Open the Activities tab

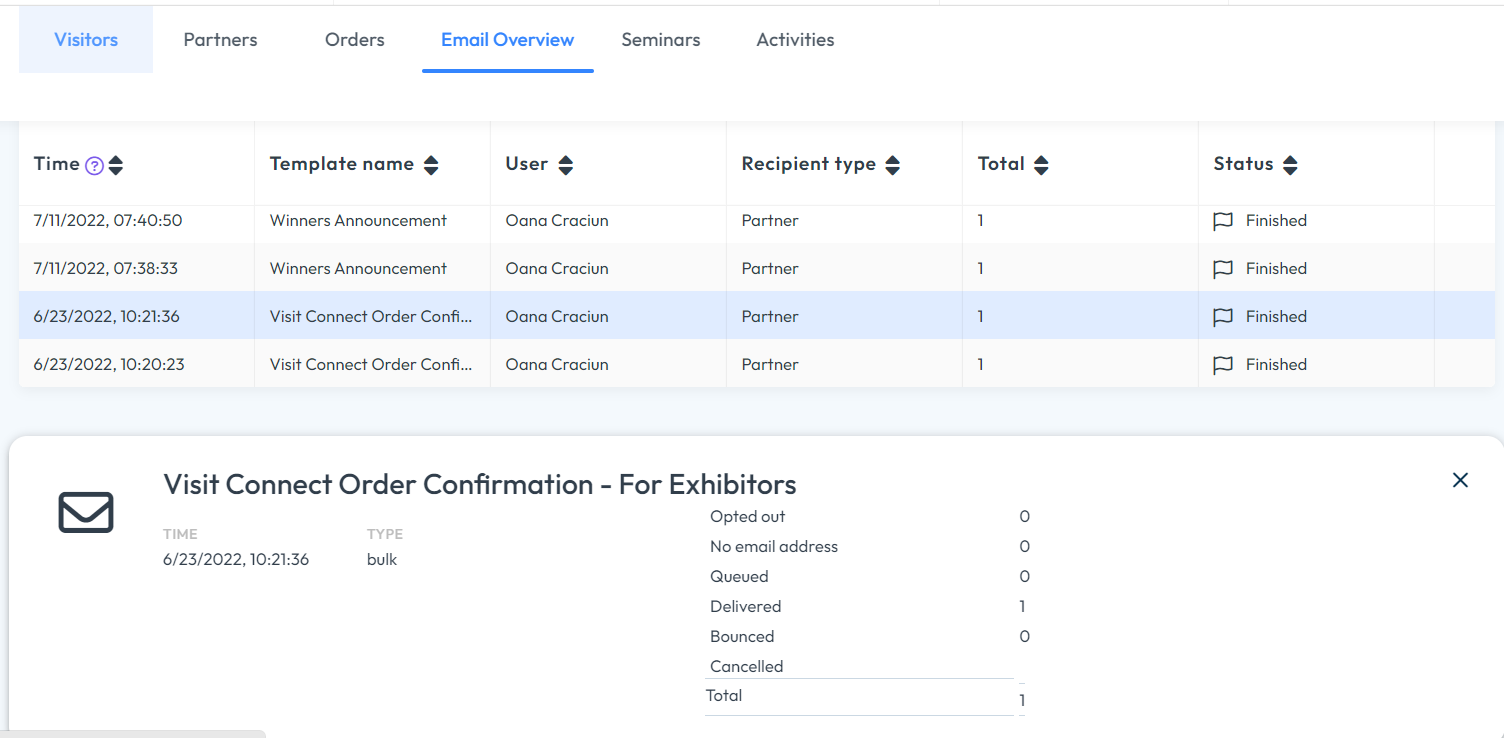tap(795, 39)
